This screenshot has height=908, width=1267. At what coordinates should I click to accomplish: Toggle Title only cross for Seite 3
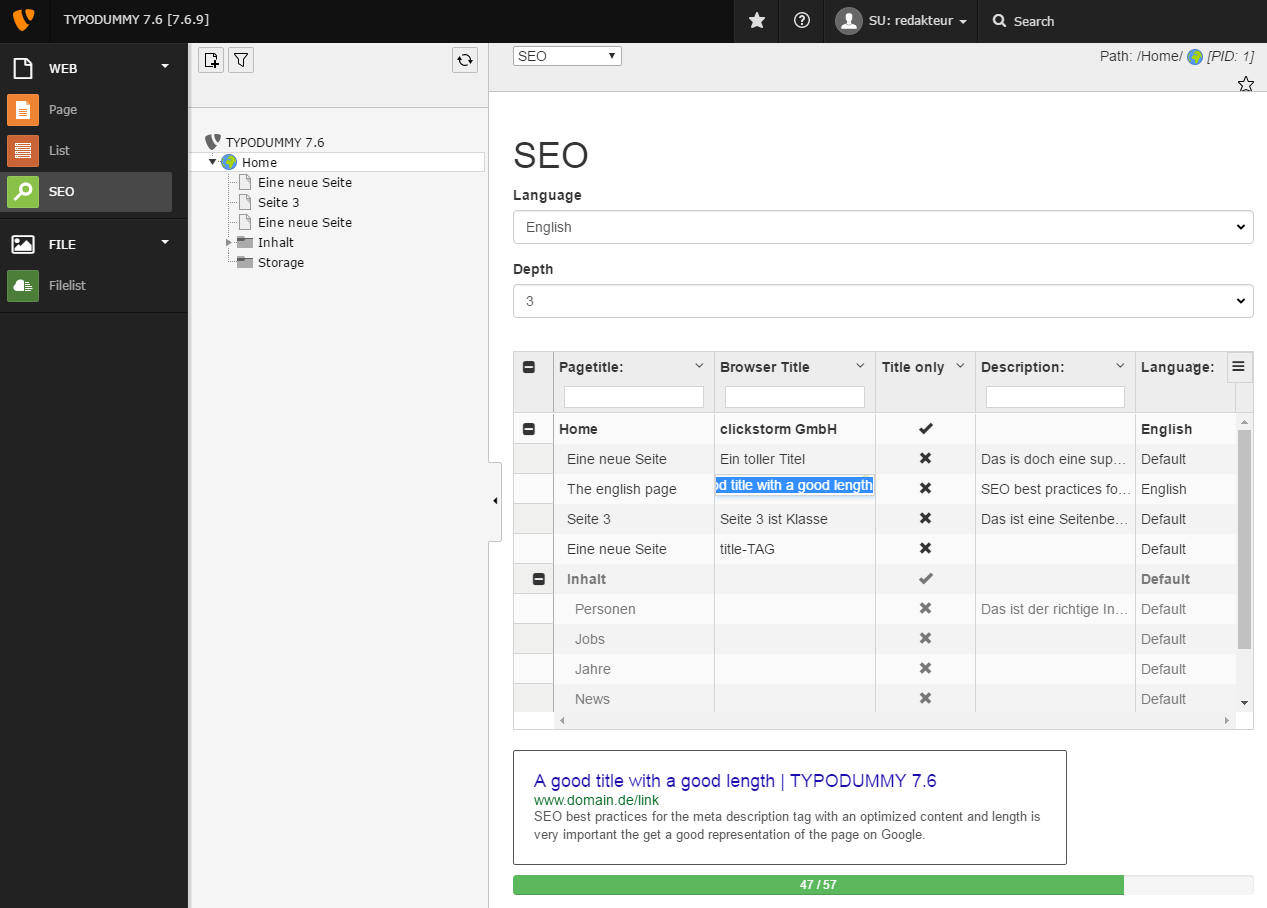(925, 518)
